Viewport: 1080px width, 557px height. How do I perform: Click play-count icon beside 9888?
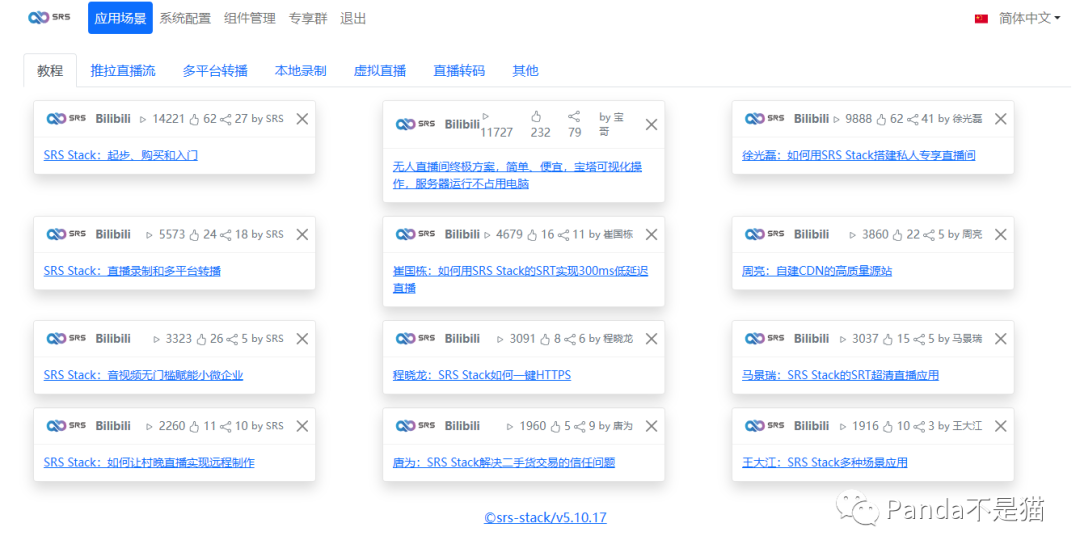click(x=837, y=119)
